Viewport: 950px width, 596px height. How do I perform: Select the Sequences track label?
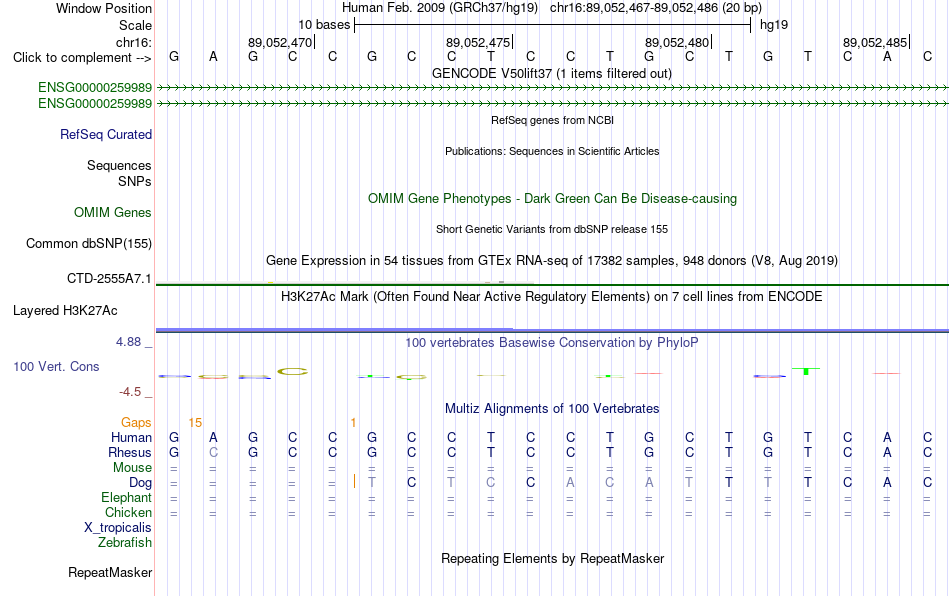(119, 165)
